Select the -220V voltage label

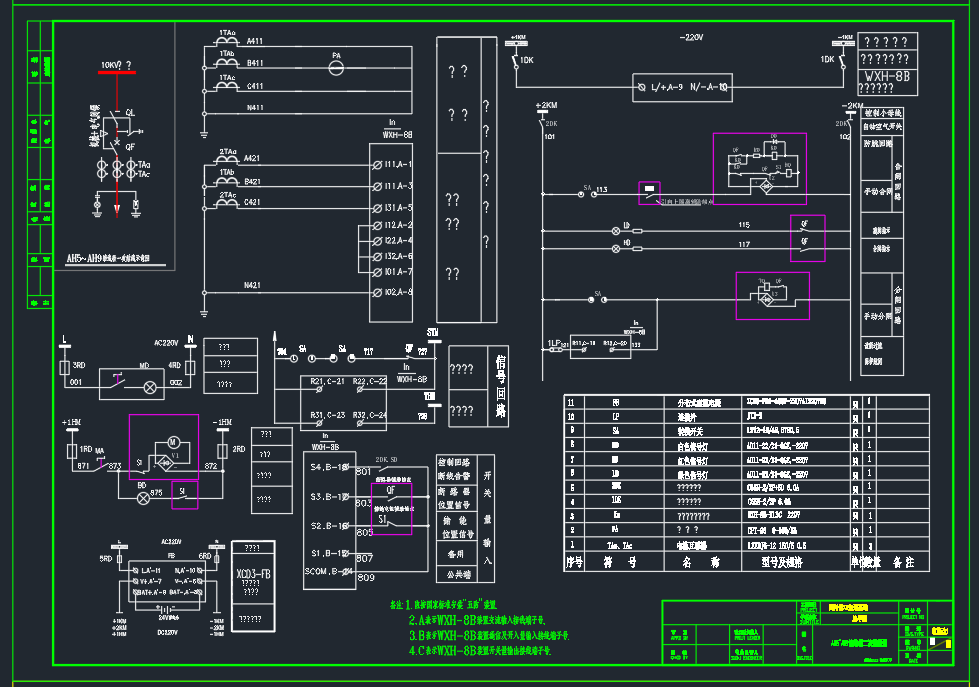pyautogui.click(x=692, y=37)
